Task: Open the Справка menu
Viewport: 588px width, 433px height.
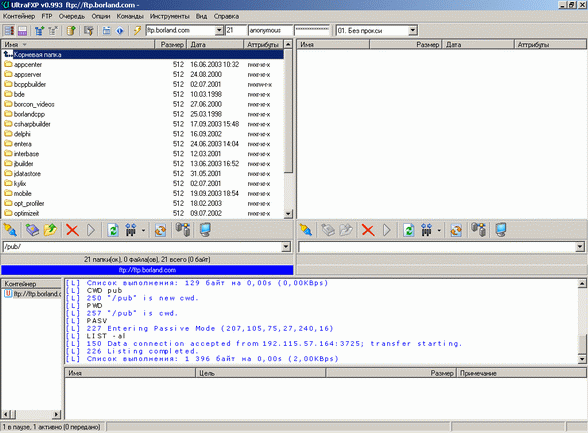Action: pyautogui.click(x=226, y=16)
